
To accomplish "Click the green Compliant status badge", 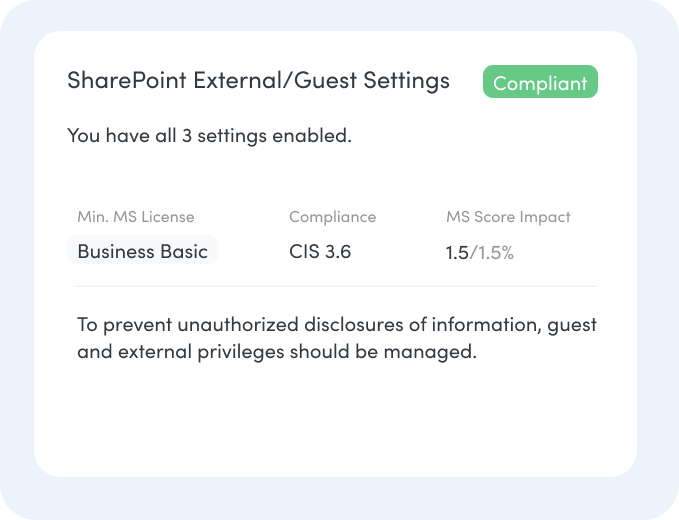I will point(540,83).
